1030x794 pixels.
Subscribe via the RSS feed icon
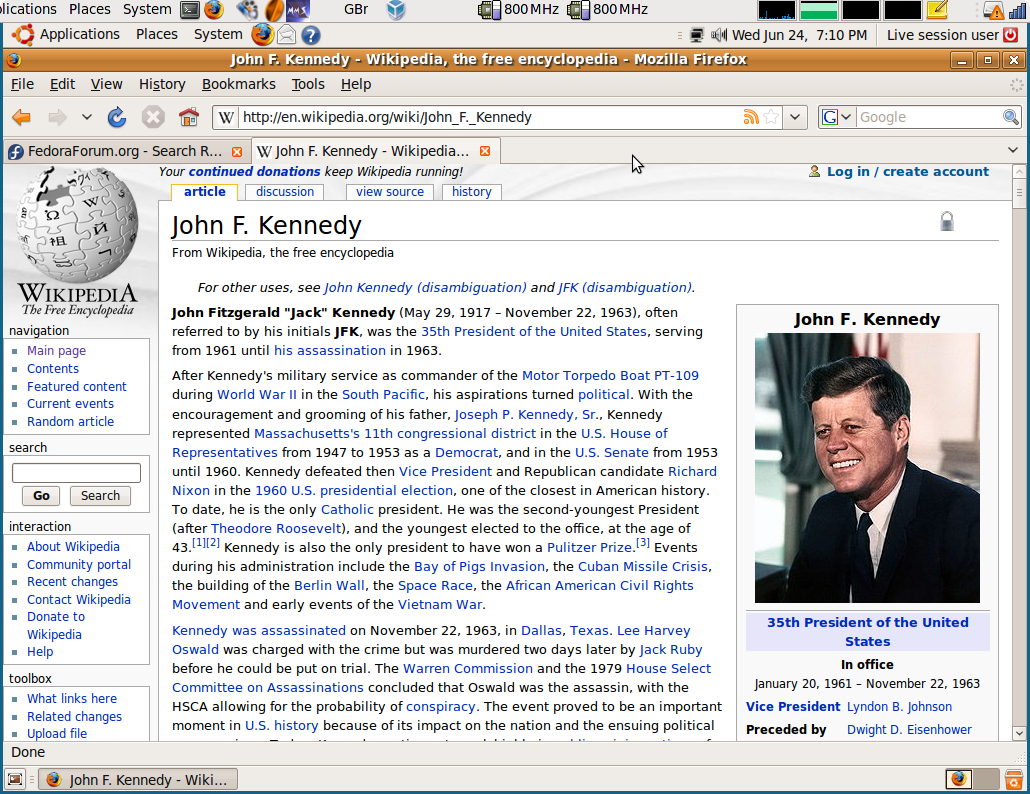click(x=751, y=117)
